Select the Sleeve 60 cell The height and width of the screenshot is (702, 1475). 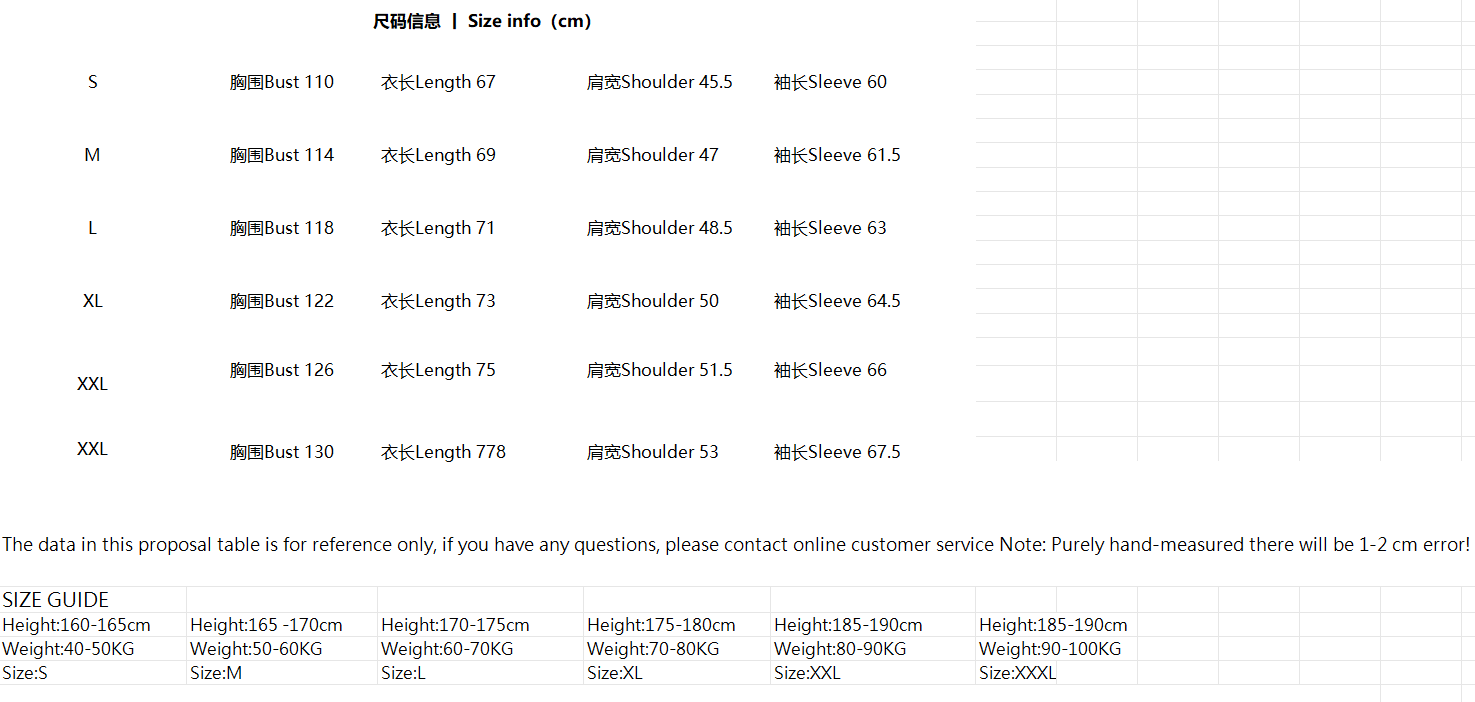tap(830, 82)
